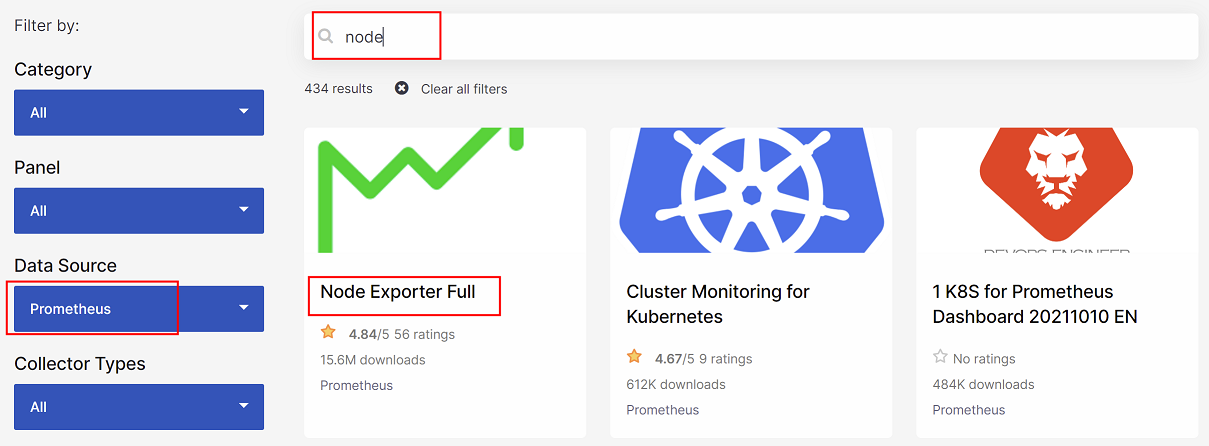Open the Kubernetes helm wheel logo image
Image resolution: width=1209 pixels, height=446 pixels.
click(x=750, y=190)
